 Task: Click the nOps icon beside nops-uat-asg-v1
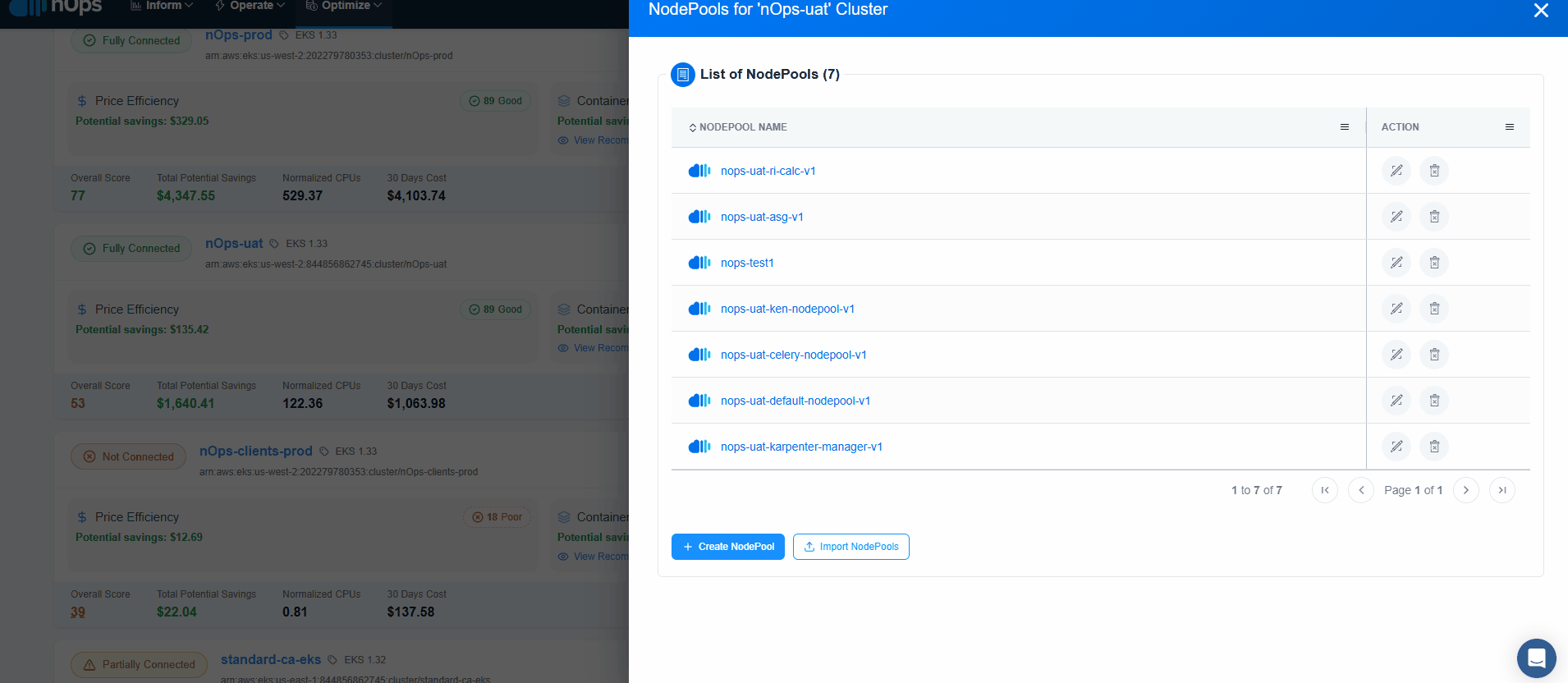point(699,217)
